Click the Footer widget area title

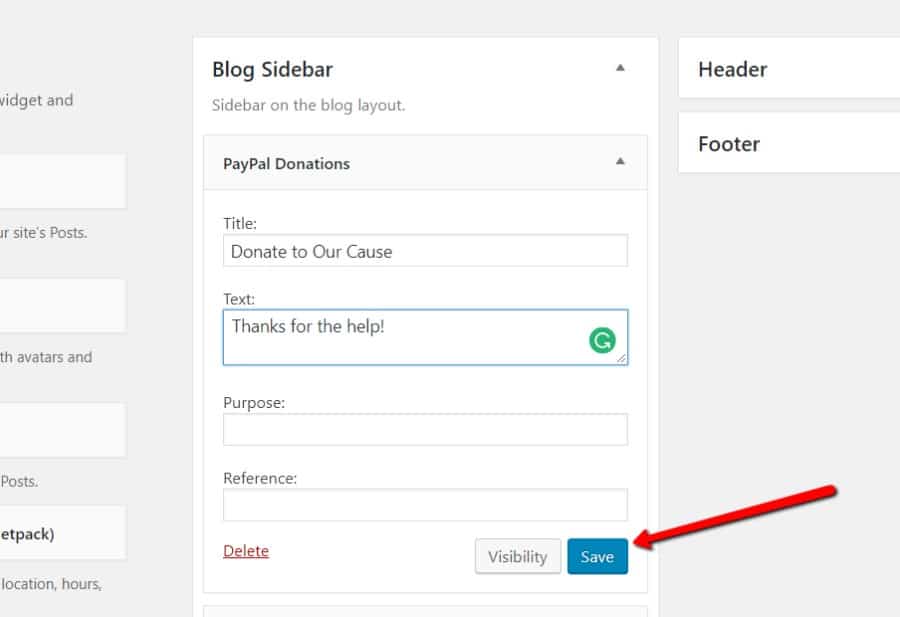coord(728,143)
